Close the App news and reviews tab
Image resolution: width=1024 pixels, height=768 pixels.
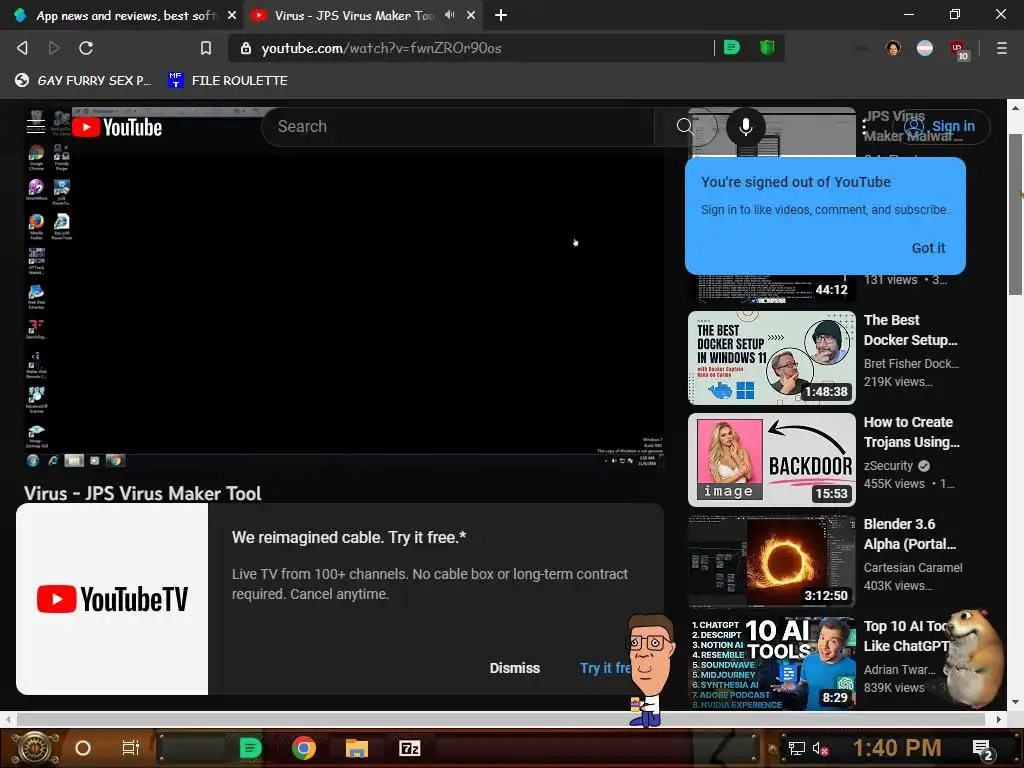[232, 15]
